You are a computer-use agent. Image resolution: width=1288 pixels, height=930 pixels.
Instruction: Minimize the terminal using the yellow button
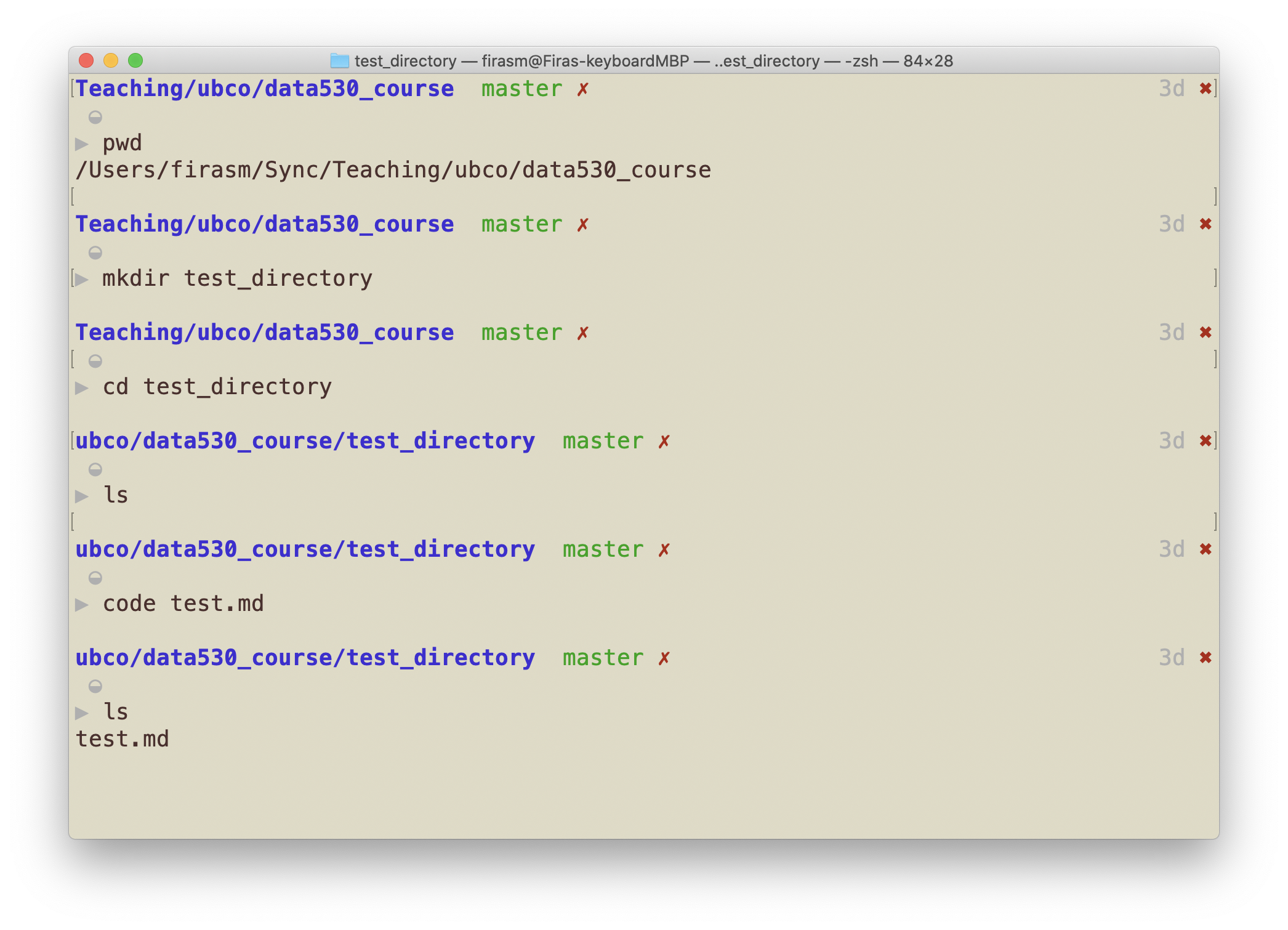pos(111,60)
